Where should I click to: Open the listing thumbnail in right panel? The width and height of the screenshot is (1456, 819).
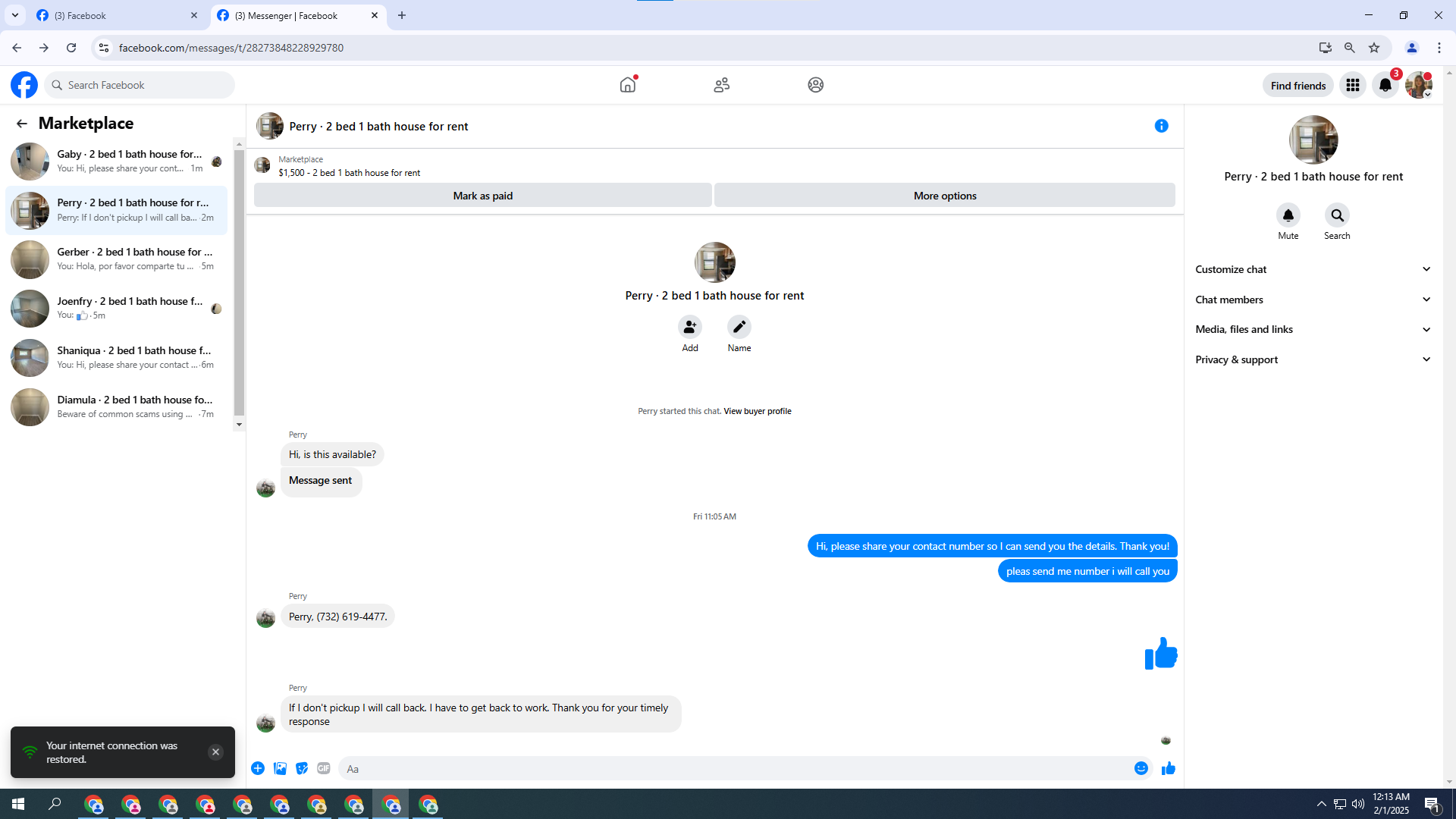click(1313, 140)
